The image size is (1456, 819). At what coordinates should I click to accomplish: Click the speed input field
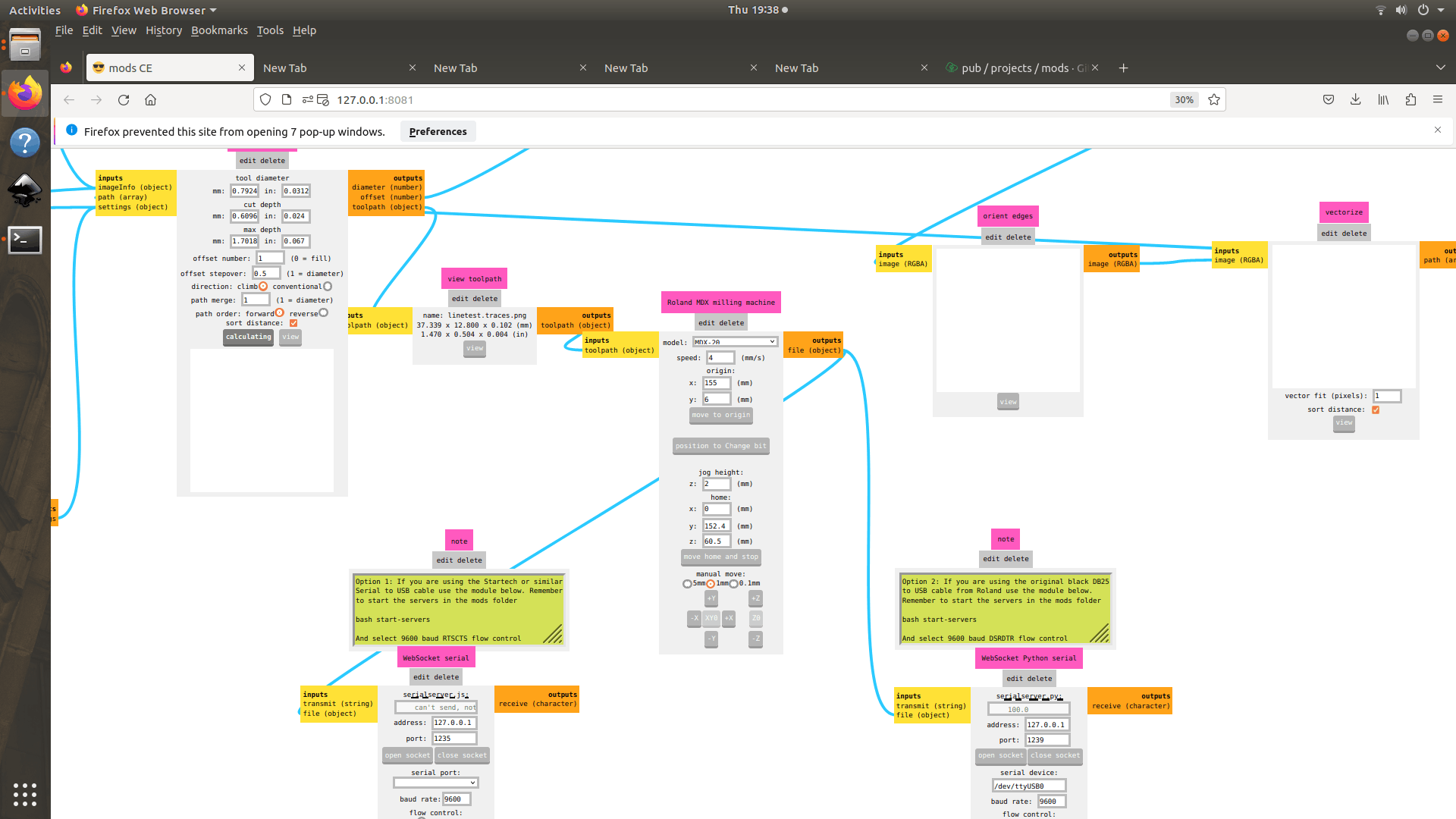[720, 358]
